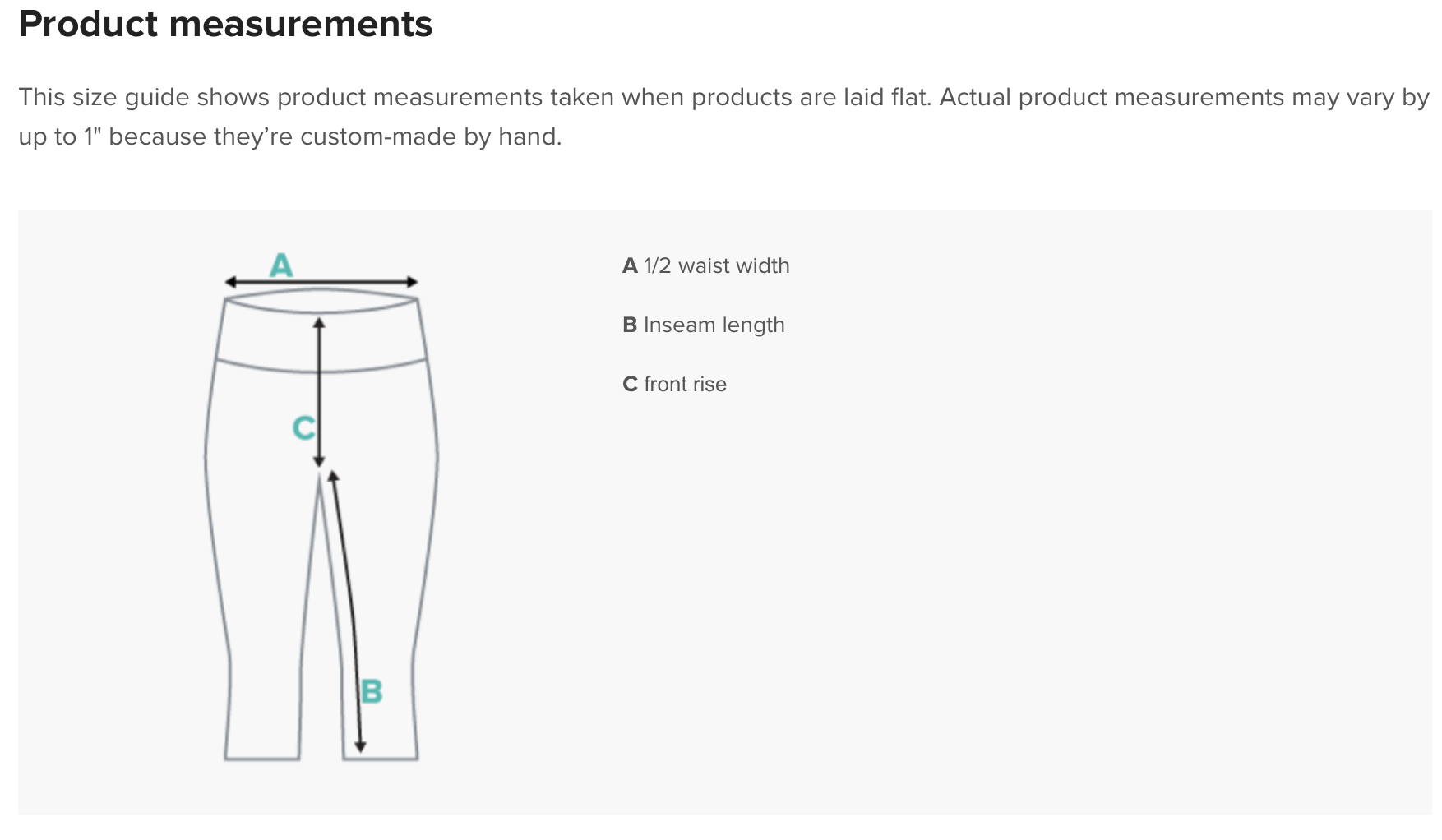Click the left leg hem of the pants
This screenshot has height=840, width=1442.
click(x=262, y=758)
